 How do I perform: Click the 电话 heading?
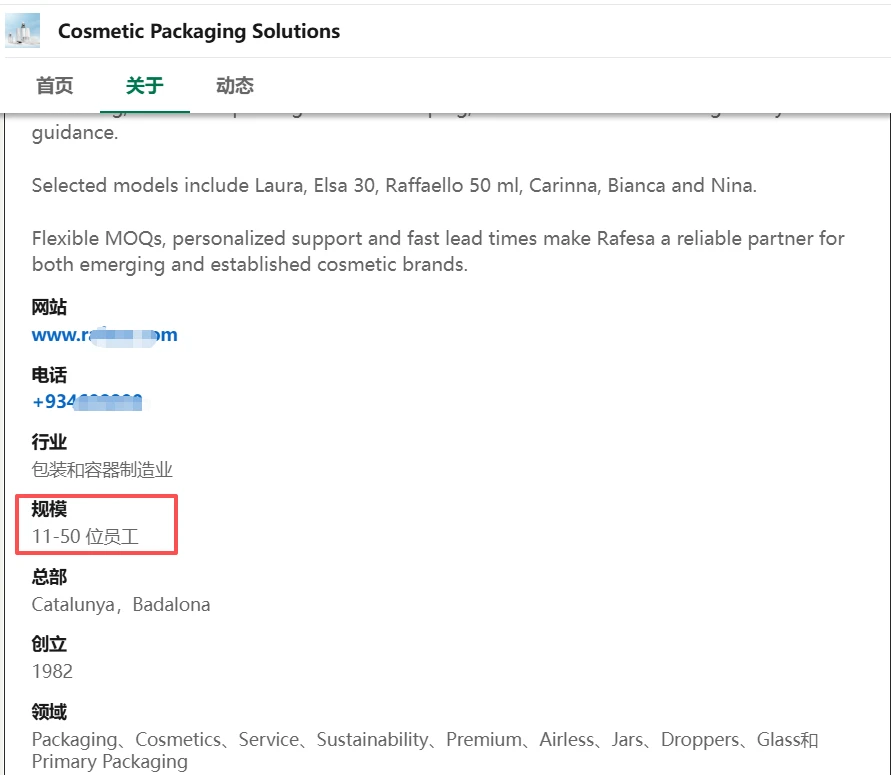coord(49,375)
